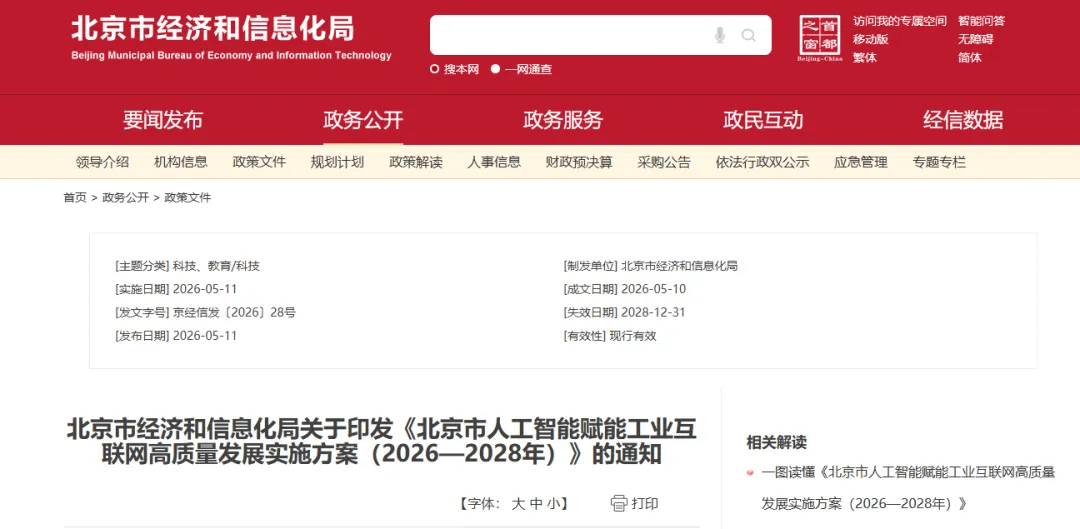The width and height of the screenshot is (1080, 529).
Task: Go to 依法行政双公示 submenu
Action: (x=762, y=163)
